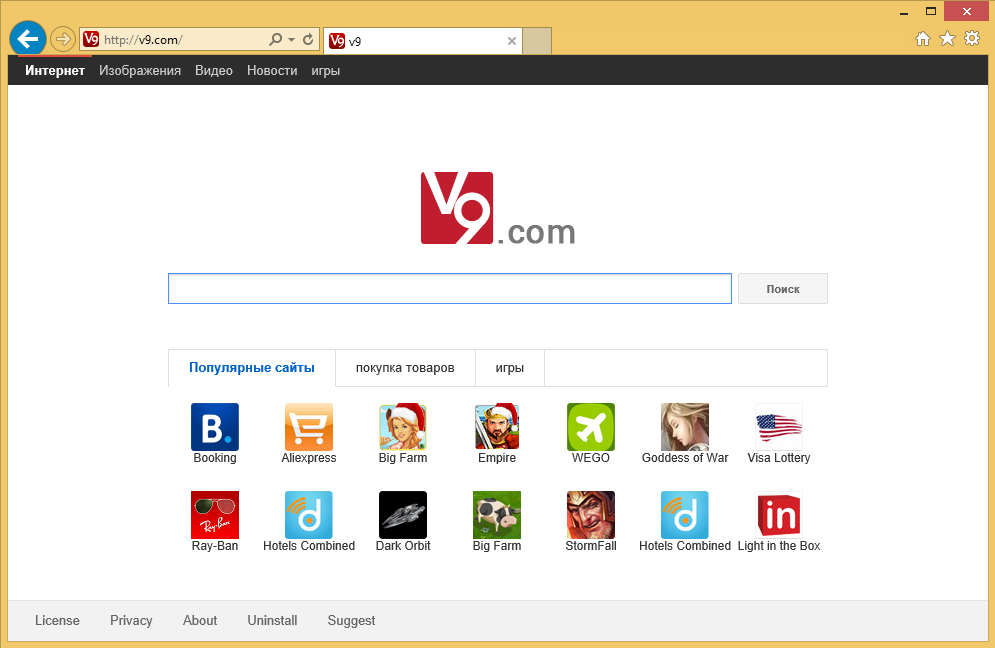
Task: Open the WEGO airplane icon
Action: pos(591,427)
